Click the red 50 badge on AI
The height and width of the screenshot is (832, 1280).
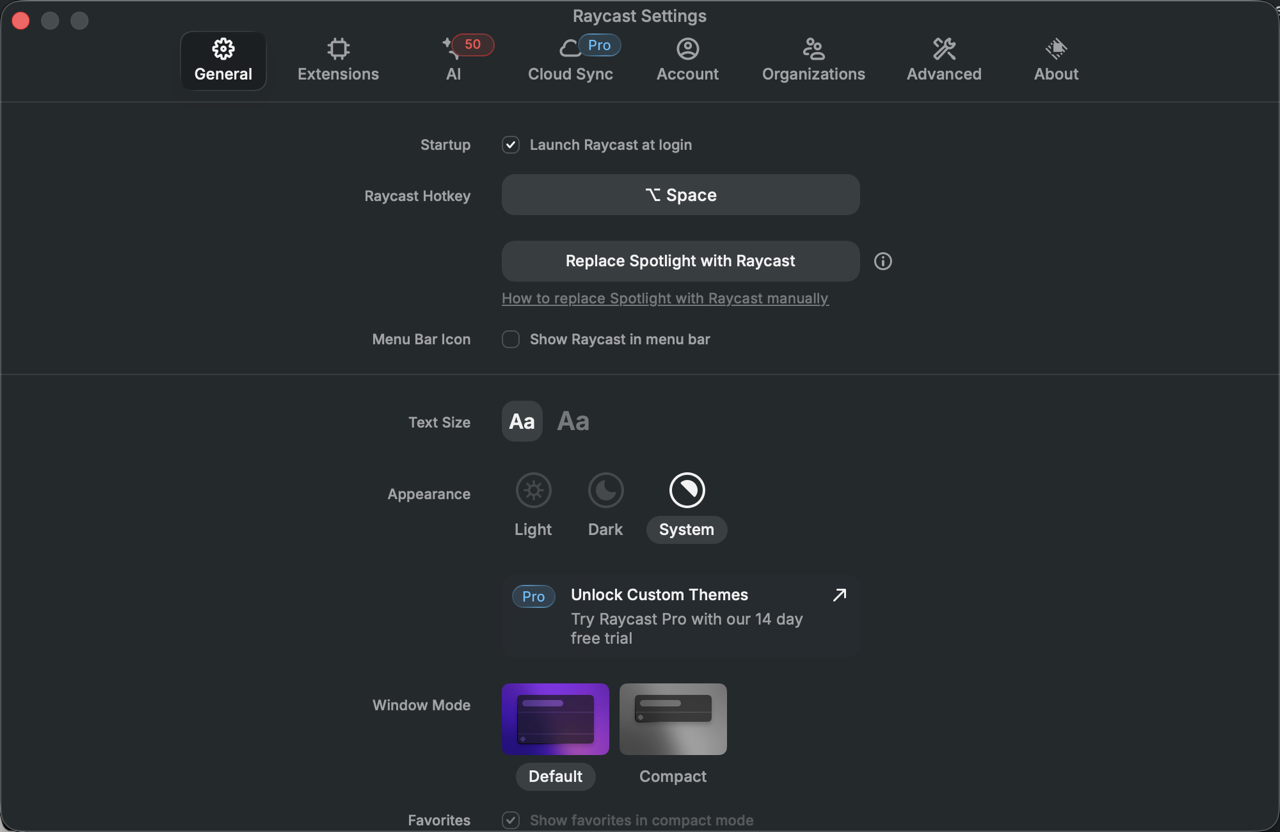point(473,44)
